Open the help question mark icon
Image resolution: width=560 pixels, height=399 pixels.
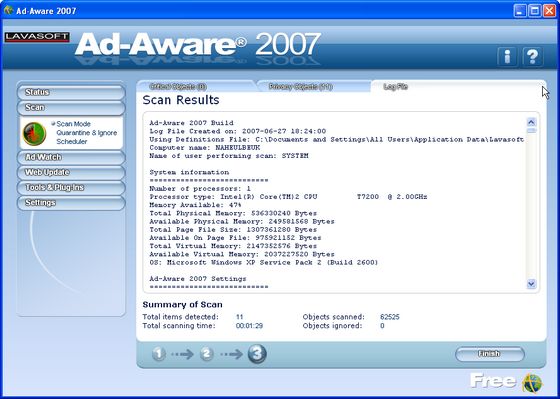(532, 56)
